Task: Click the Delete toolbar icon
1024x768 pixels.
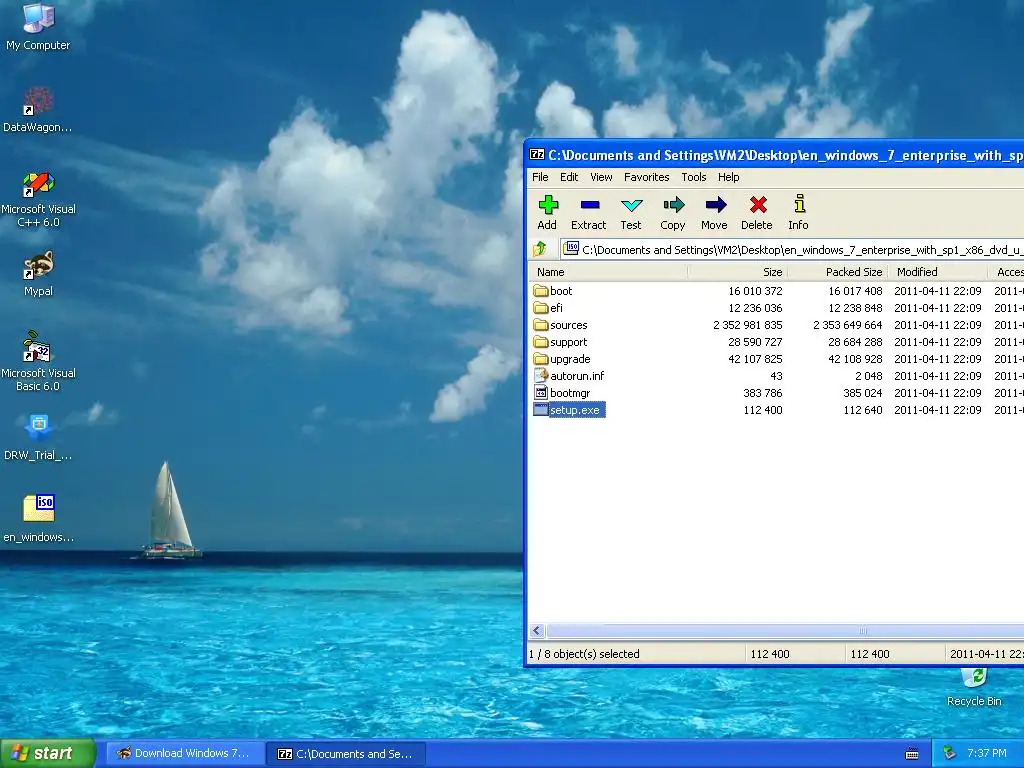Action: (757, 213)
